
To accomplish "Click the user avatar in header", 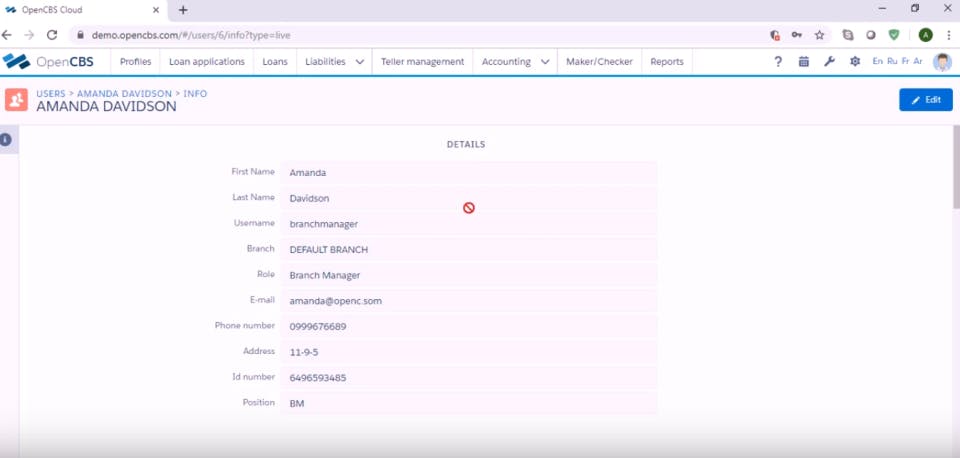I will tap(942, 61).
